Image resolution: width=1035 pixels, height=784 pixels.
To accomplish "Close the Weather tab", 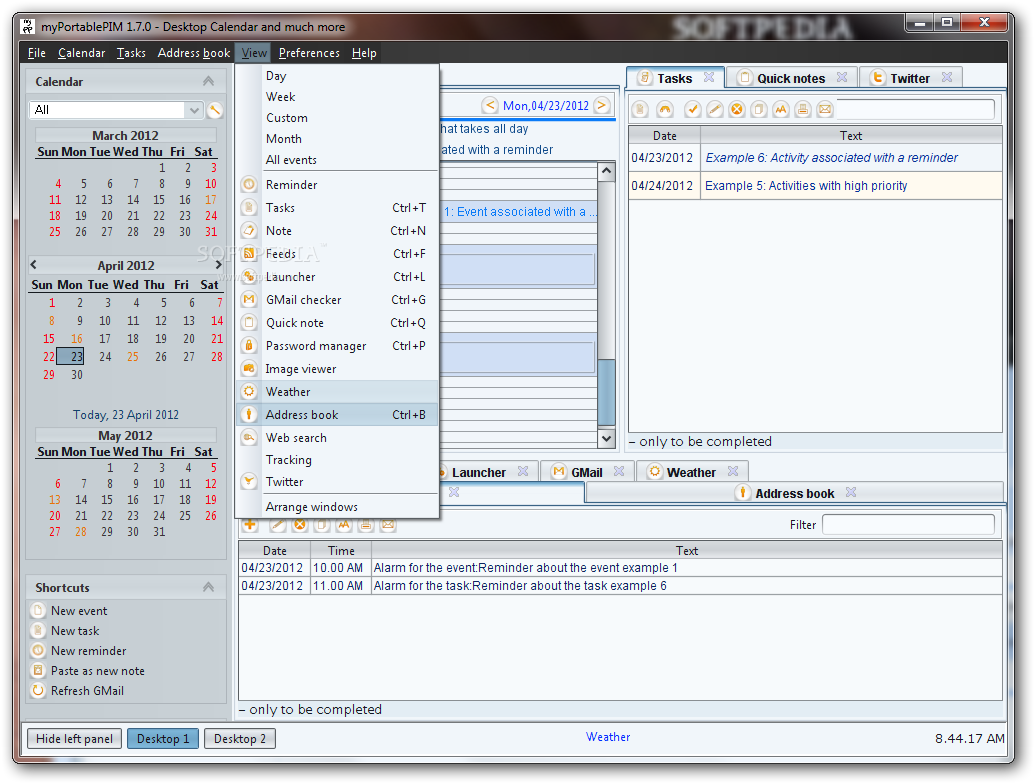I will 733,471.
